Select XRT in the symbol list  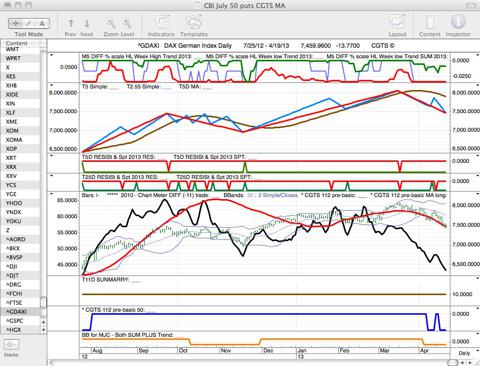21,158
